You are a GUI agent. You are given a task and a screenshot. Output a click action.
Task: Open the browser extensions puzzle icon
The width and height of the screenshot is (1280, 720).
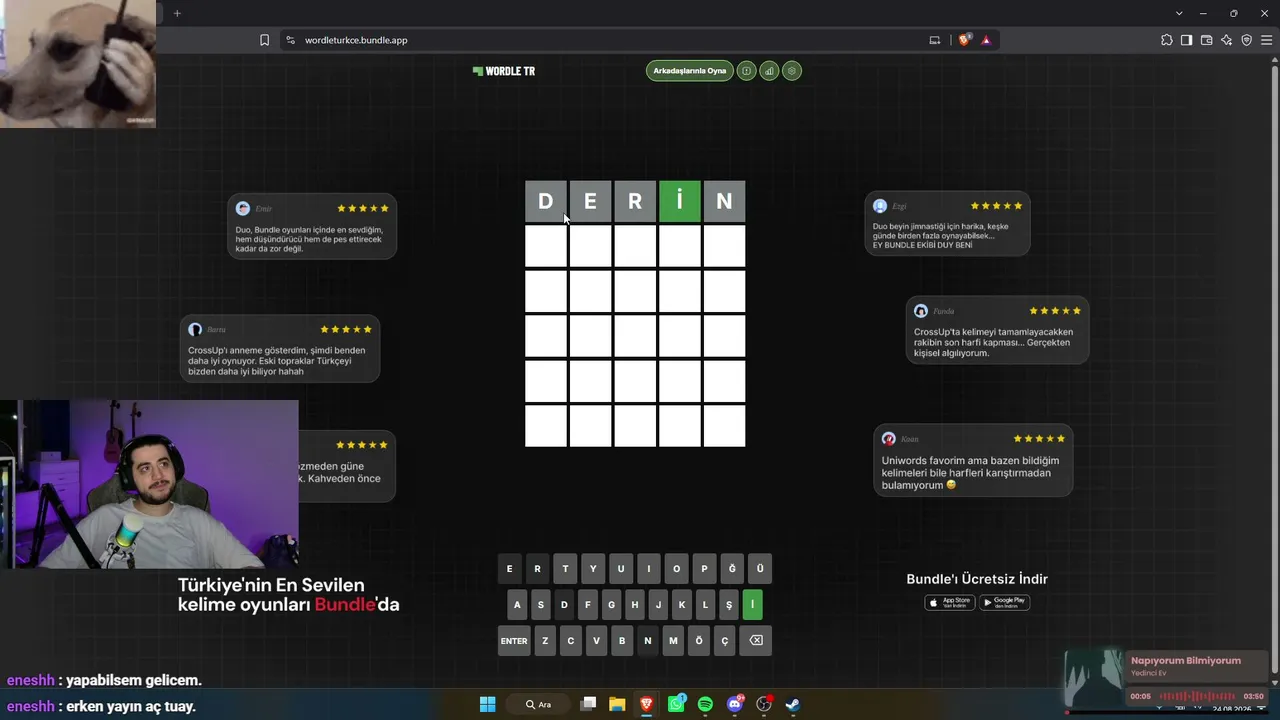tap(1166, 40)
